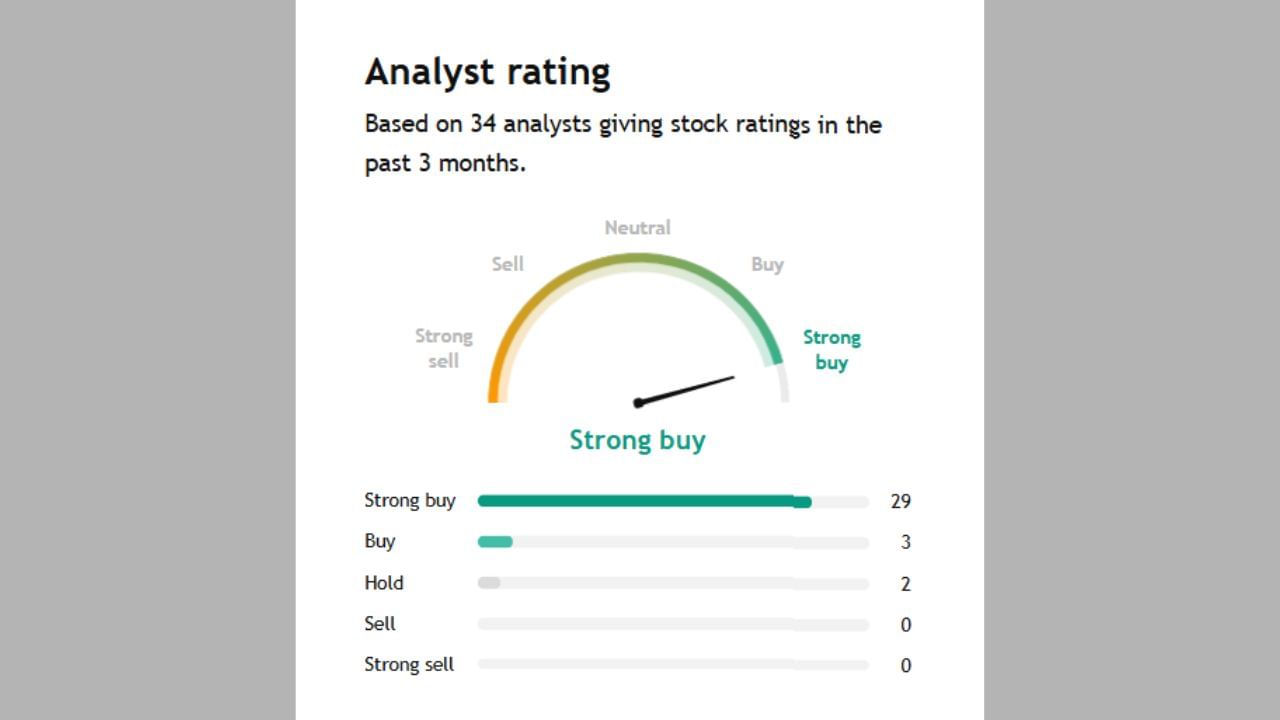Screen dimensions: 1280x720
Task: Click the teal Buy rating bar
Action: [x=495, y=542]
